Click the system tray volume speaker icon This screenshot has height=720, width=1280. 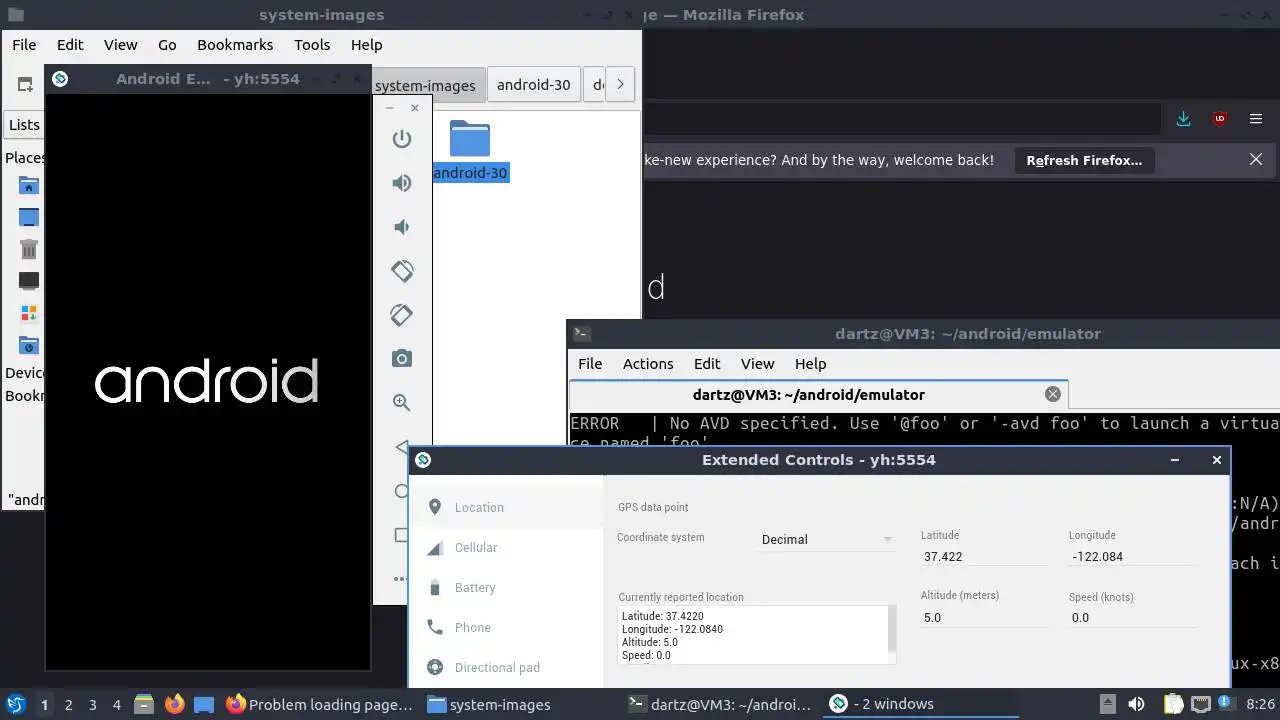click(x=1136, y=704)
